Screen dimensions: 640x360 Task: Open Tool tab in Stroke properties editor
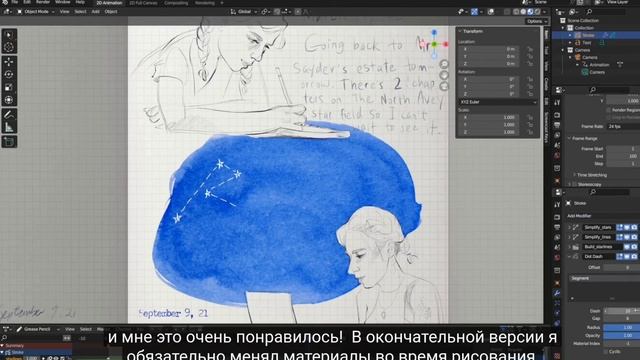pos(557,204)
